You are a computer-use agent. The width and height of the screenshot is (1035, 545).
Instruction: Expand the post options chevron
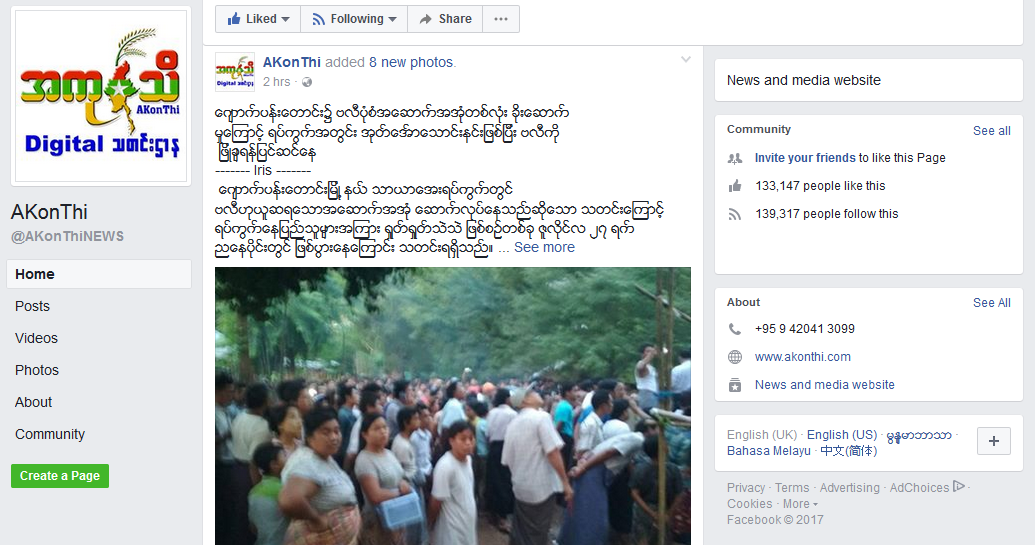click(686, 59)
